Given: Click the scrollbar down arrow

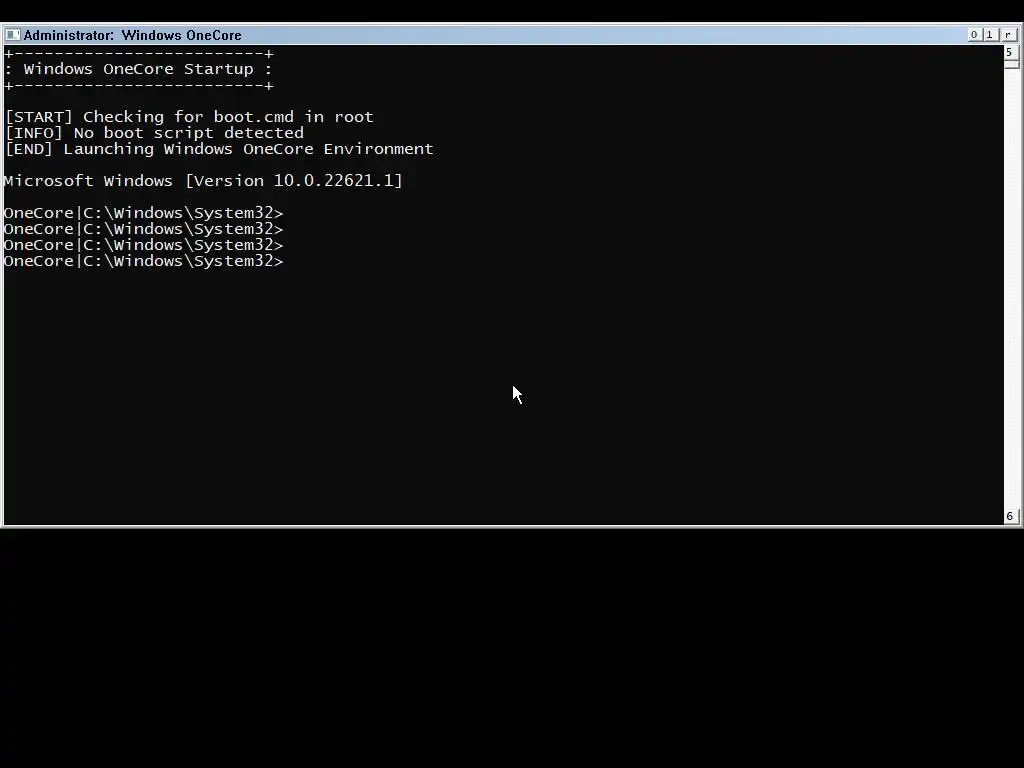Looking at the screenshot, I should point(1010,516).
